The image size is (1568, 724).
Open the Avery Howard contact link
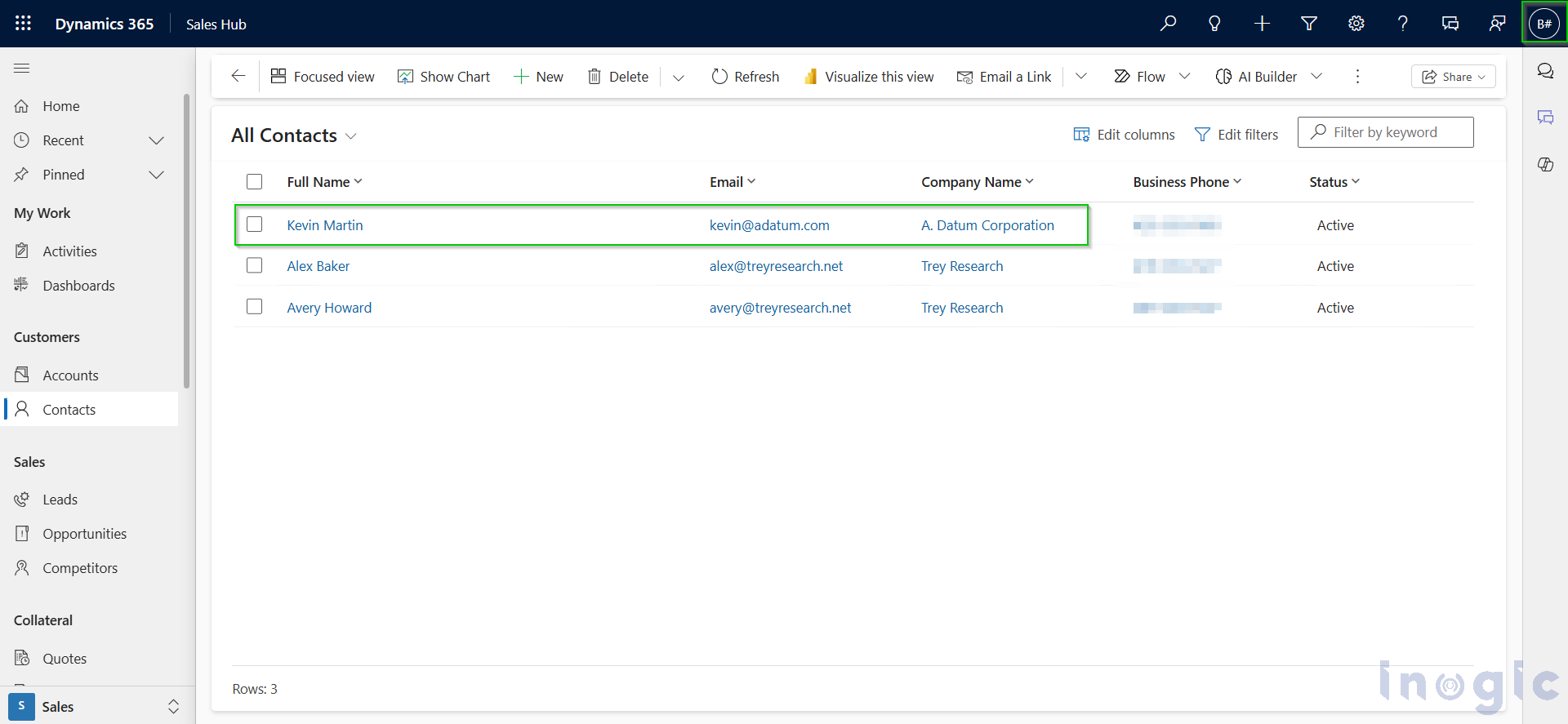[329, 308]
